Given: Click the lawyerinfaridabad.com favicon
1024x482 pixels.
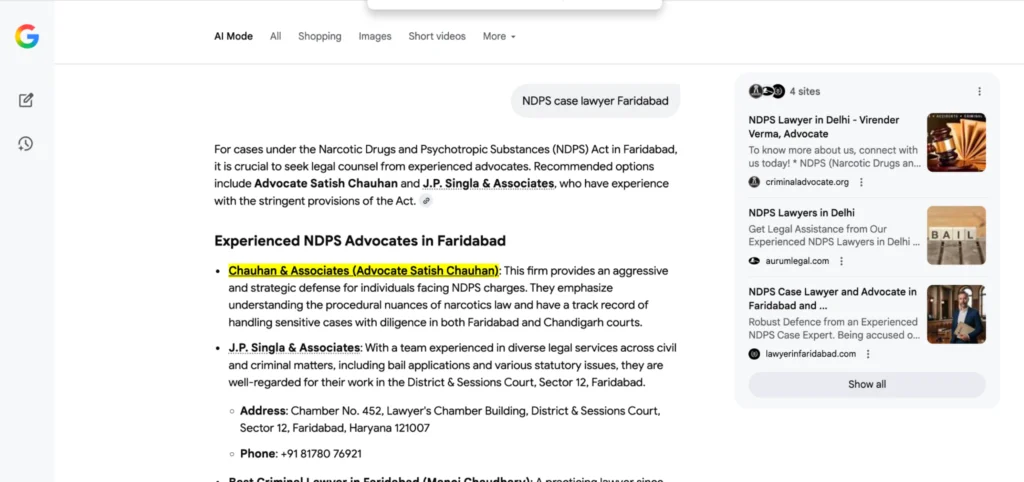Looking at the screenshot, I should click(754, 354).
